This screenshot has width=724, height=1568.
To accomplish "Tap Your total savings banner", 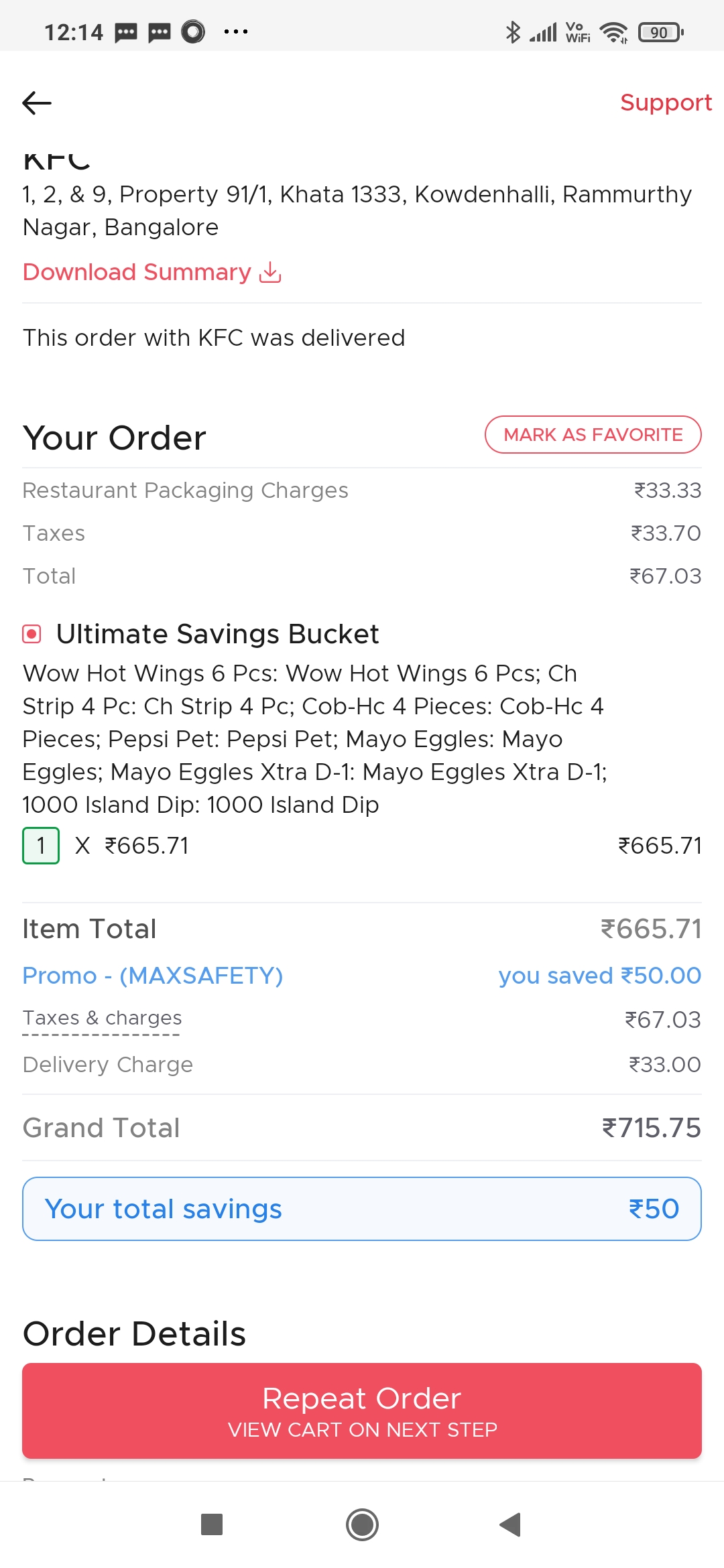I will [x=362, y=1209].
